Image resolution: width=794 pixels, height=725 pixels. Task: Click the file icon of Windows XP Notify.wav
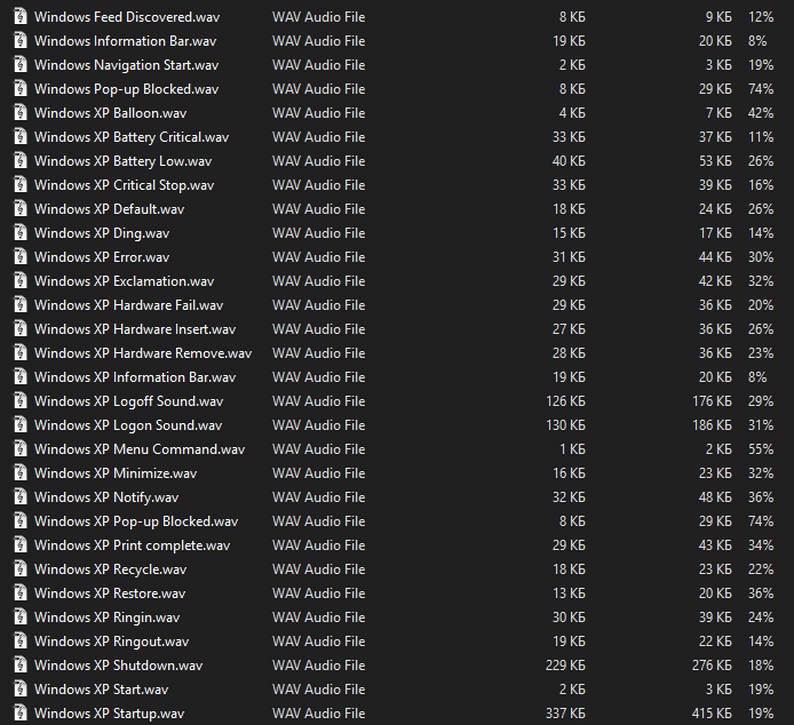point(20,497)
